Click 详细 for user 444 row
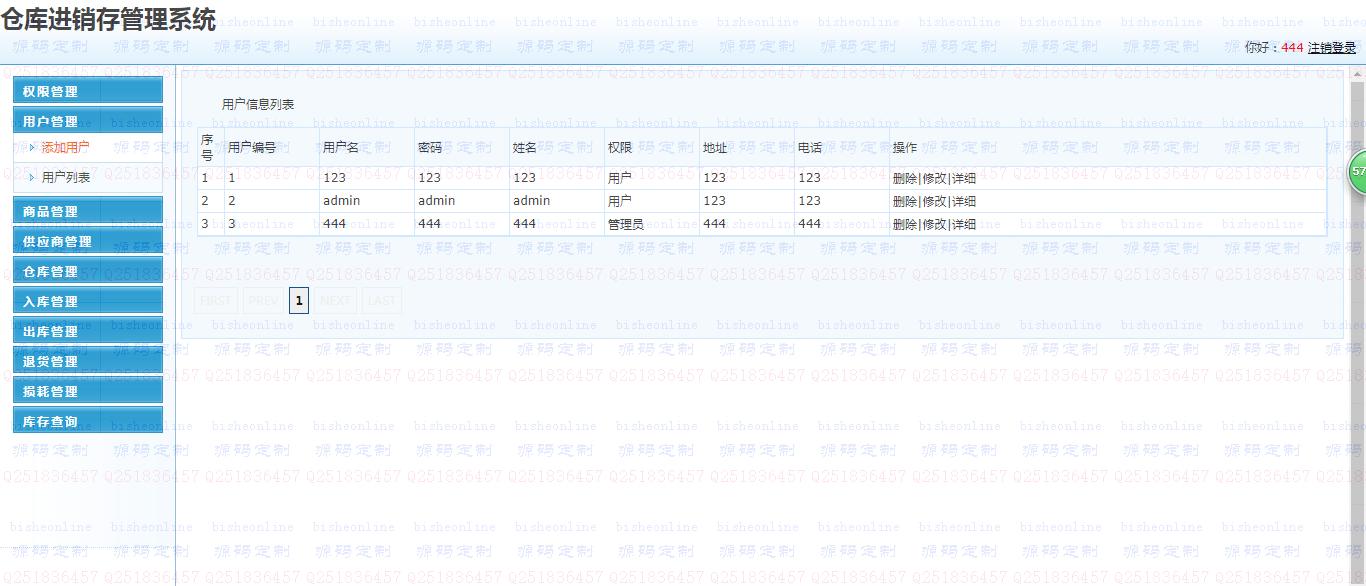Image resolution: width=1366 pixels, height=586 pixels. (x=964, y=224)
